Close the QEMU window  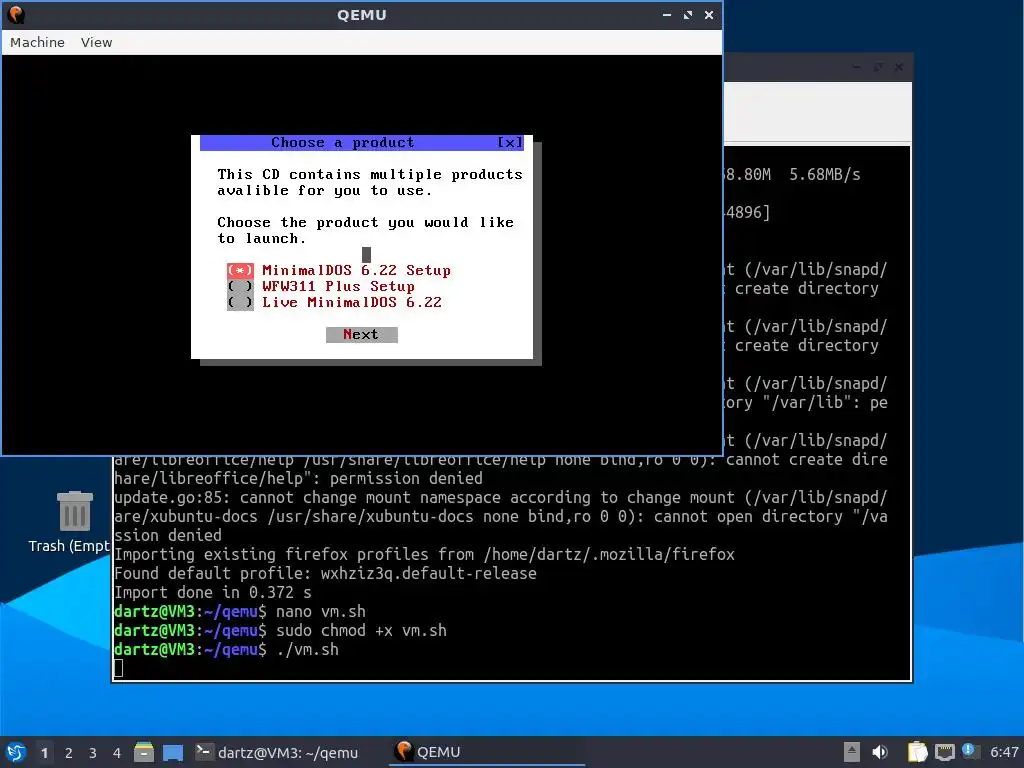tap(709, 14)
